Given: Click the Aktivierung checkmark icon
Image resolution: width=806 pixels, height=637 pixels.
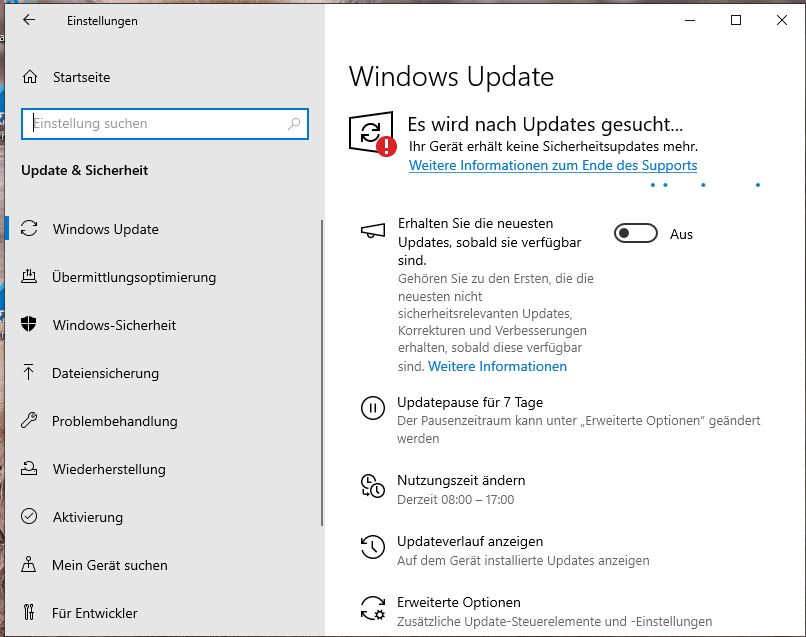Looking at the screenshot, I should pos(29,516).
